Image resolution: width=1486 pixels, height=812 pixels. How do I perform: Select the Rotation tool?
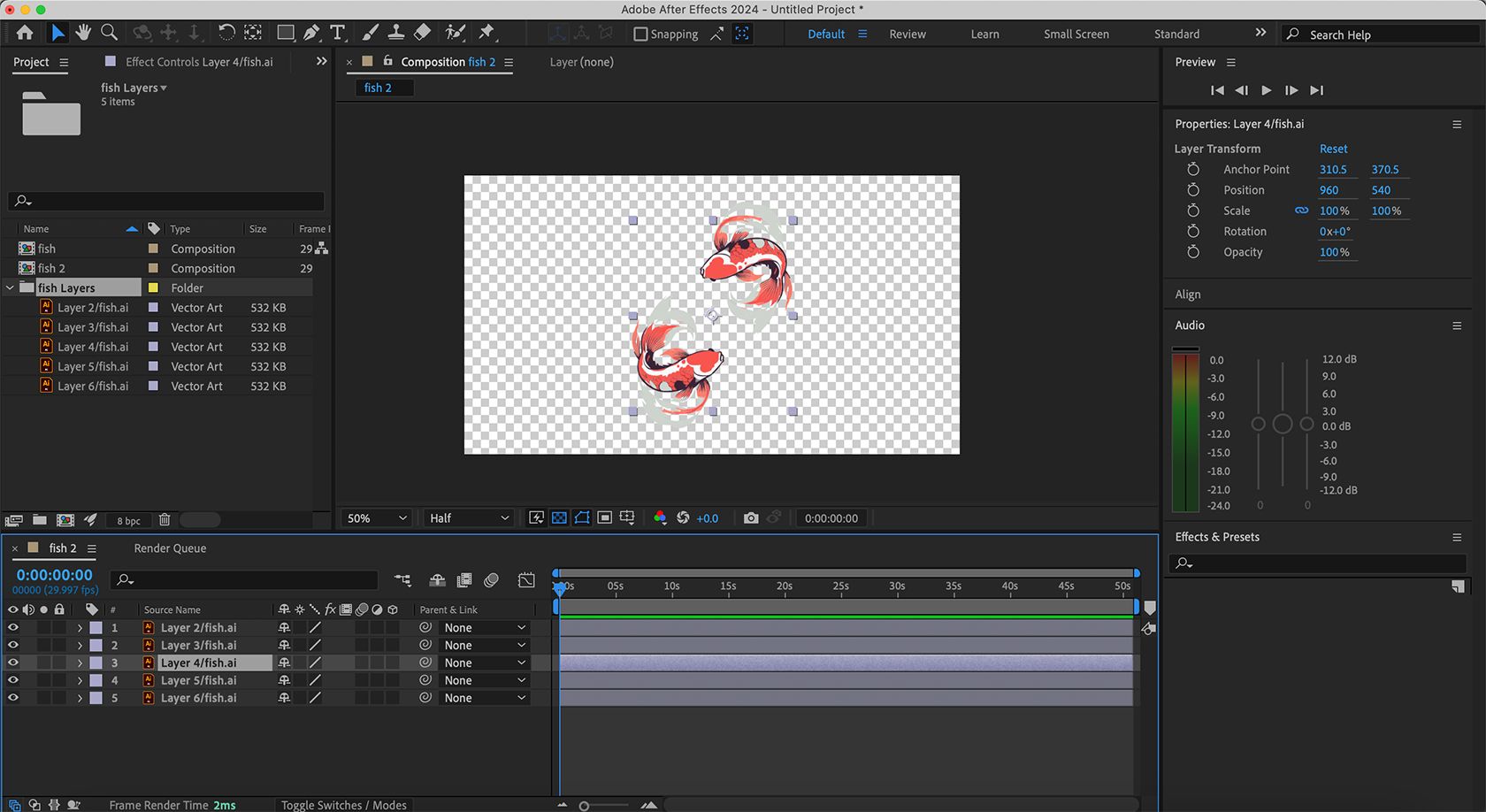pos(226,33)
